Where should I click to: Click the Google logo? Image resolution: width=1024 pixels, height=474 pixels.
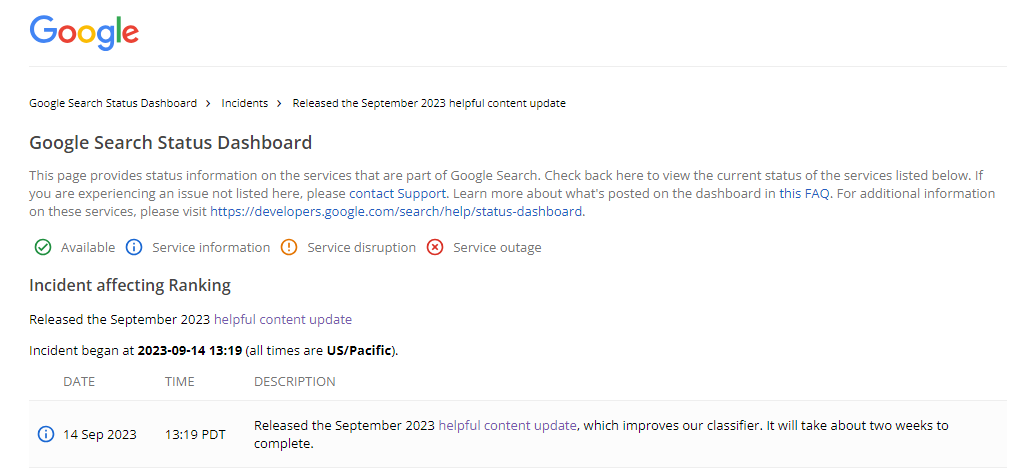pyautogui.click(x=84, y=33)
